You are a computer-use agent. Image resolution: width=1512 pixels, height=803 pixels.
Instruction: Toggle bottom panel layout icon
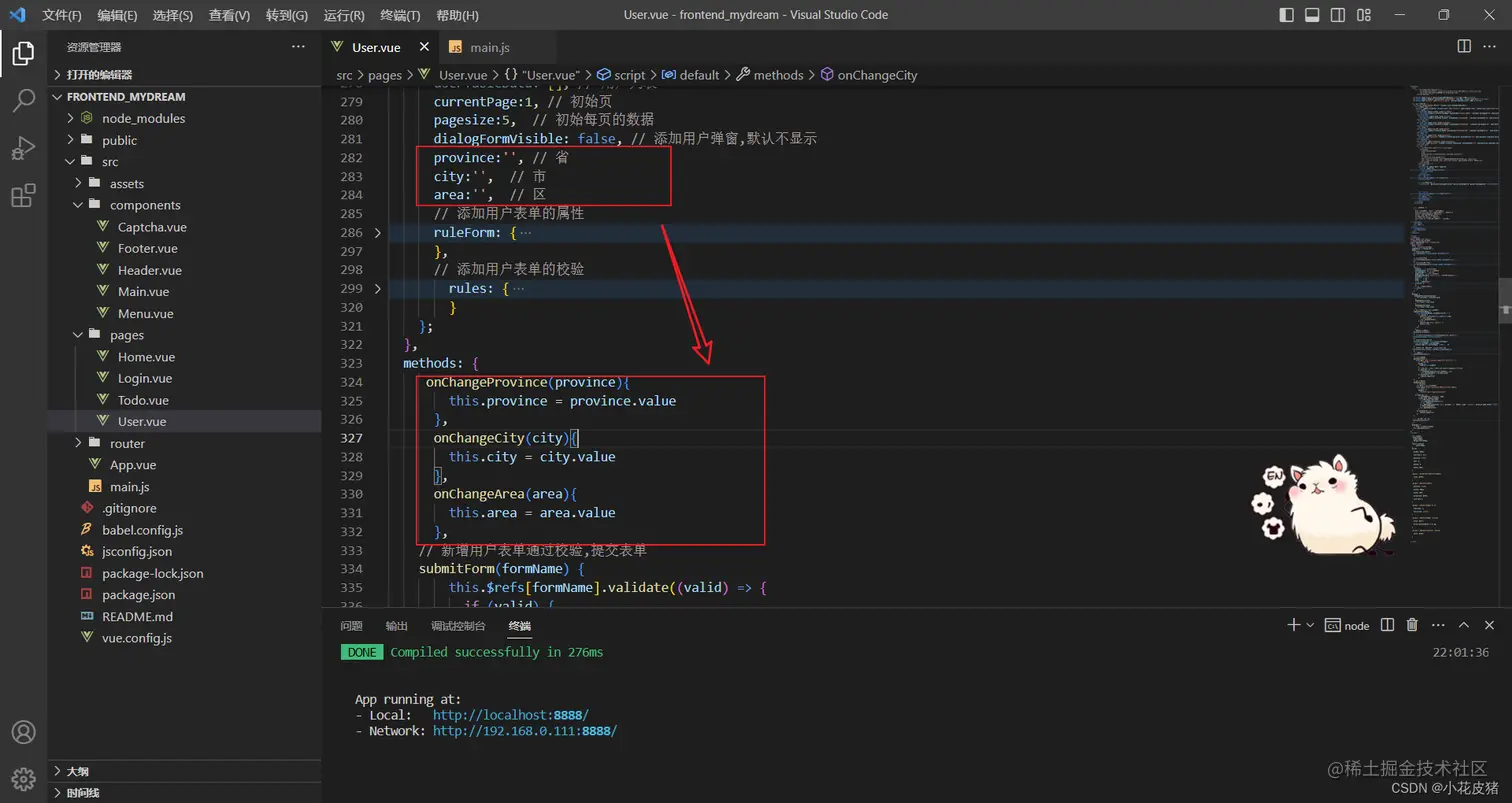(x=1312, y=15)
